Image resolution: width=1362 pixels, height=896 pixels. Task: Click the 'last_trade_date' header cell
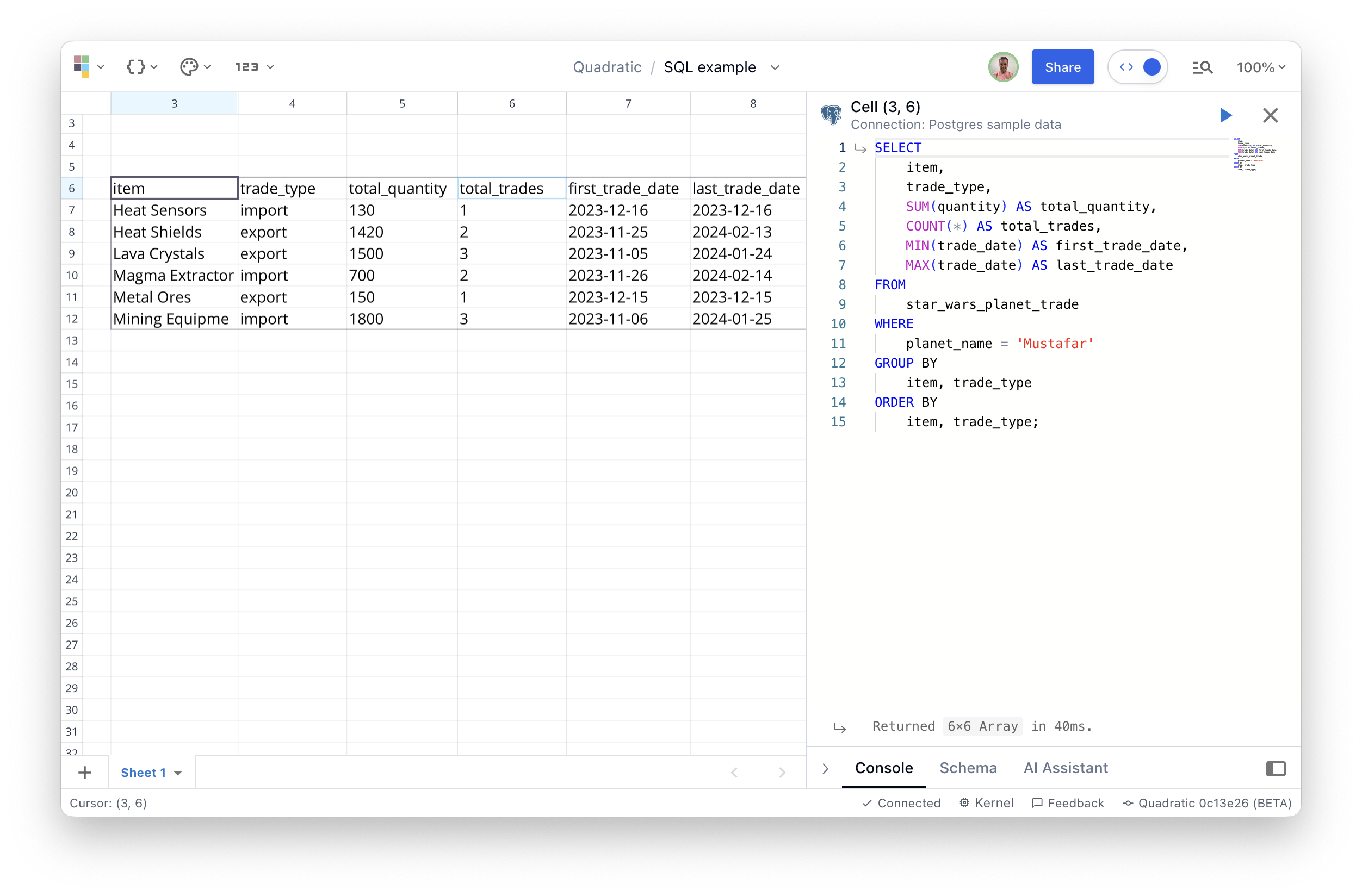(x=748, y=188)
